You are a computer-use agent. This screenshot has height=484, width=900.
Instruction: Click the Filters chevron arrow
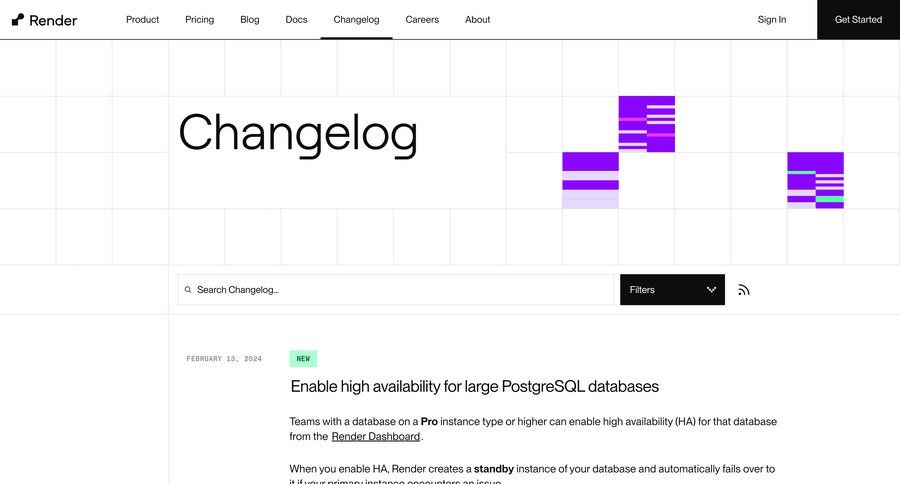711,290
